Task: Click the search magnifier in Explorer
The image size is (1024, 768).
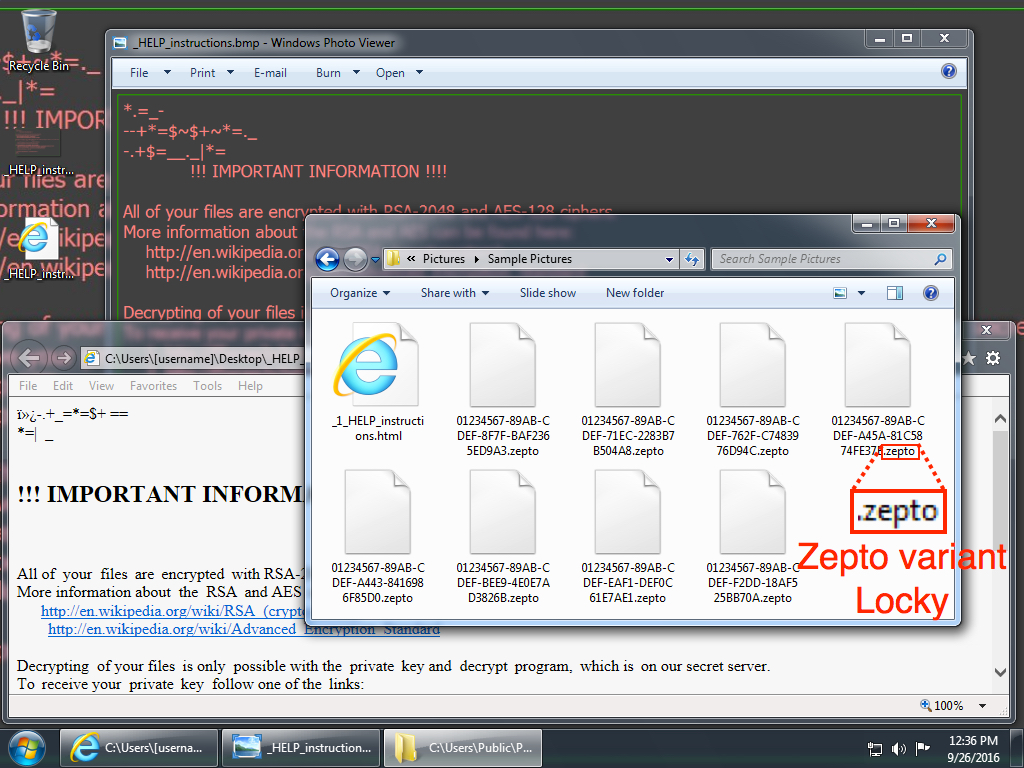Action: 940,259
